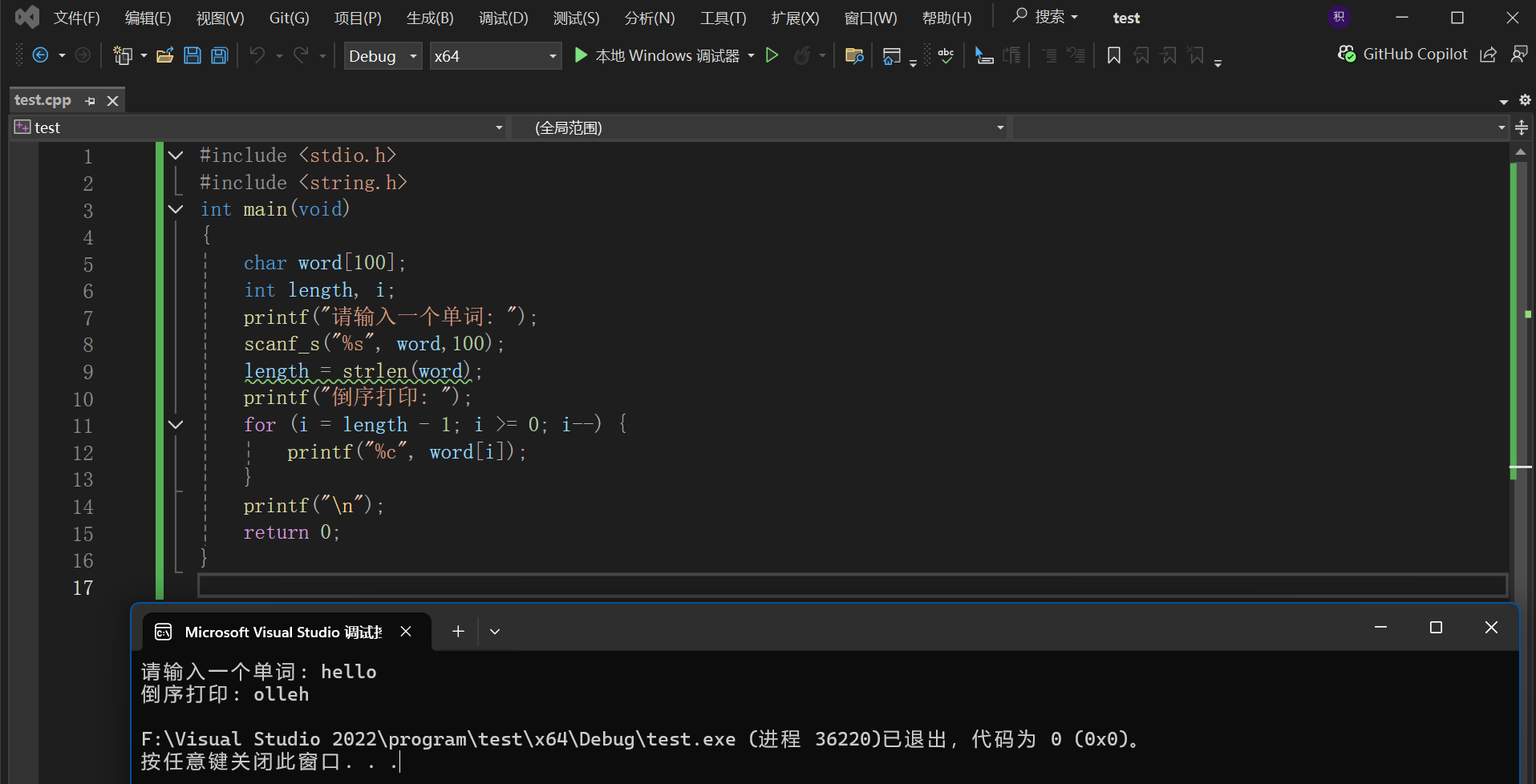Click the New Project icon in toolbar
This screenshot has height=784, width=1536.
(123, 55)
